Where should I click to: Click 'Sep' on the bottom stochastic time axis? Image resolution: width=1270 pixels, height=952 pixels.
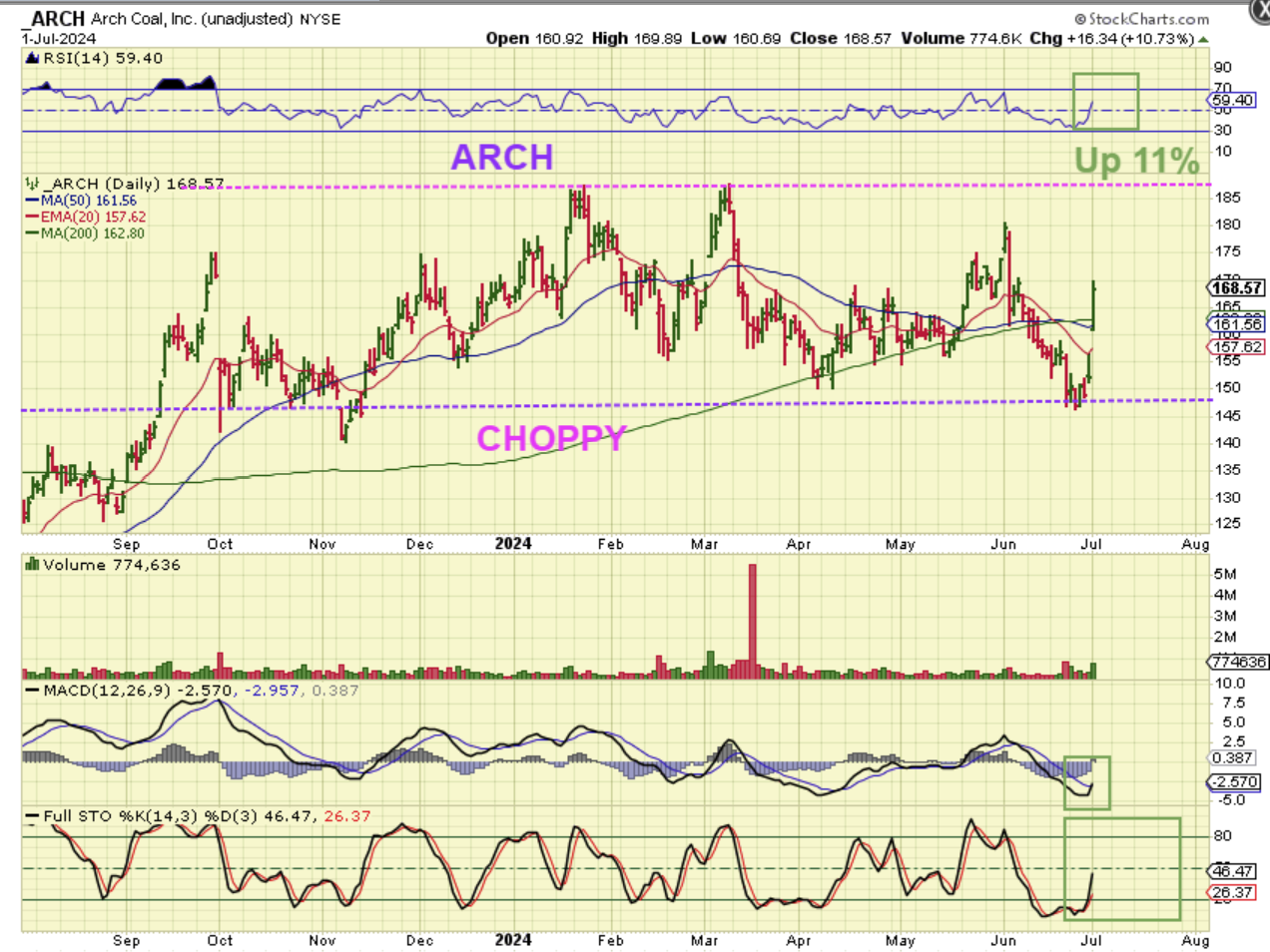[127, 940]
